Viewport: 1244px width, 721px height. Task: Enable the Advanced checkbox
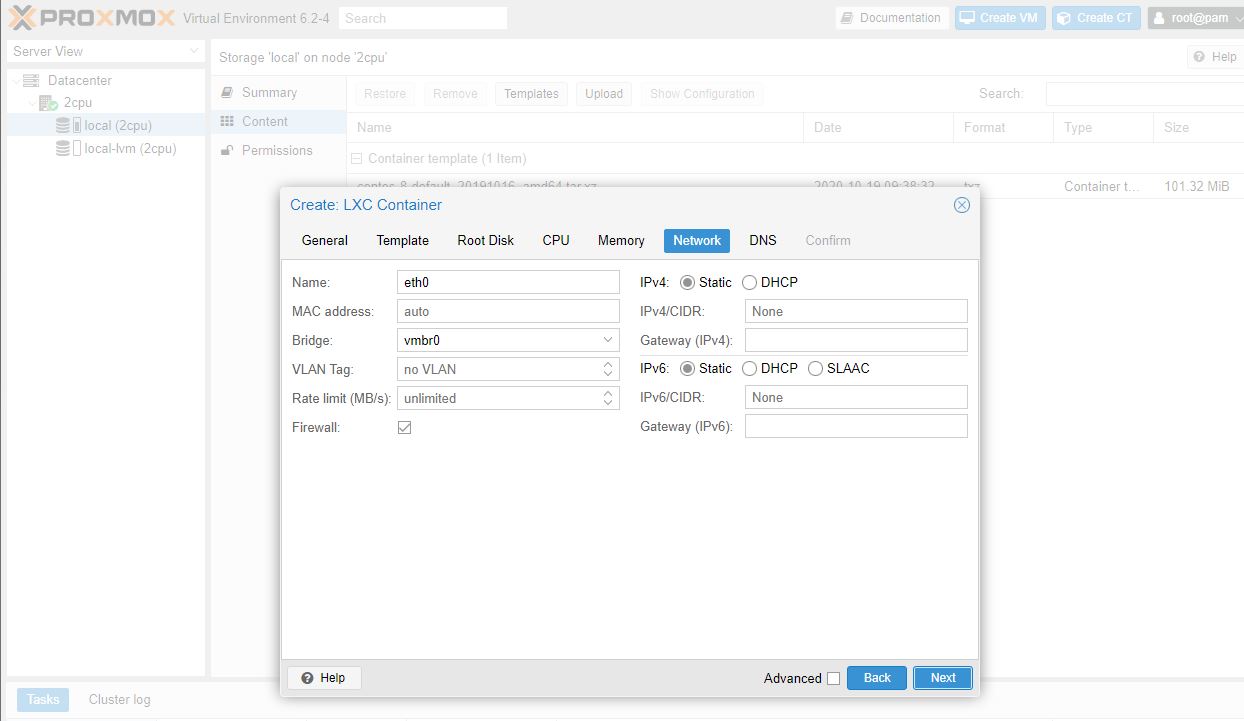click(833, 678)
